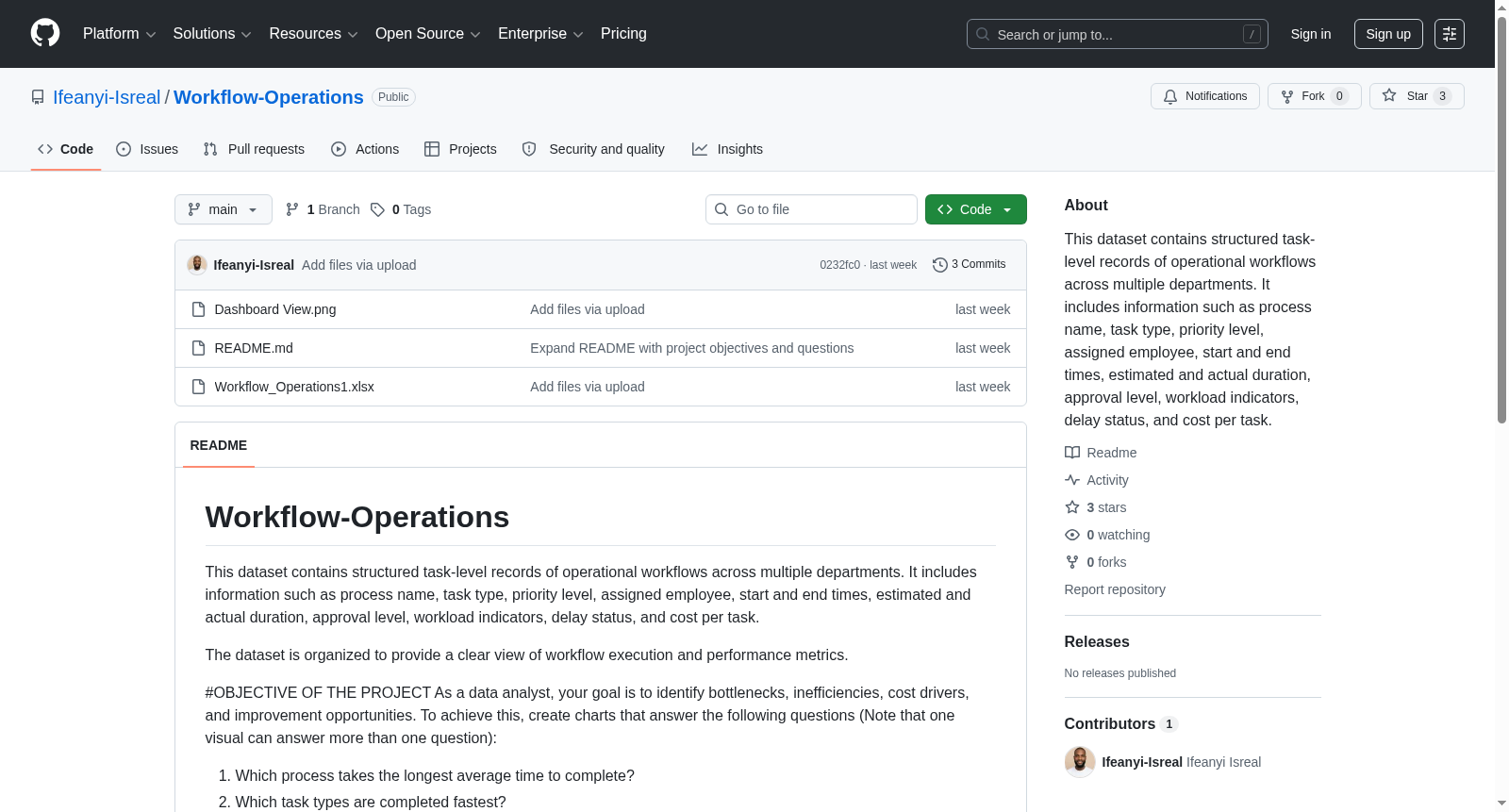Image resolution: width=1509 pixels, height=812 pixels.
Task: Expand the Resources menu
Action: 313,34
